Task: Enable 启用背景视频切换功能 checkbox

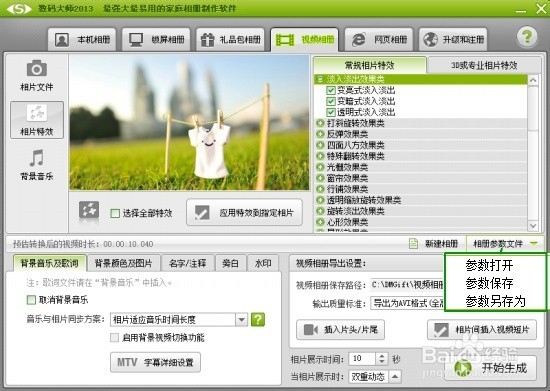Action: (x=114, y=338)
